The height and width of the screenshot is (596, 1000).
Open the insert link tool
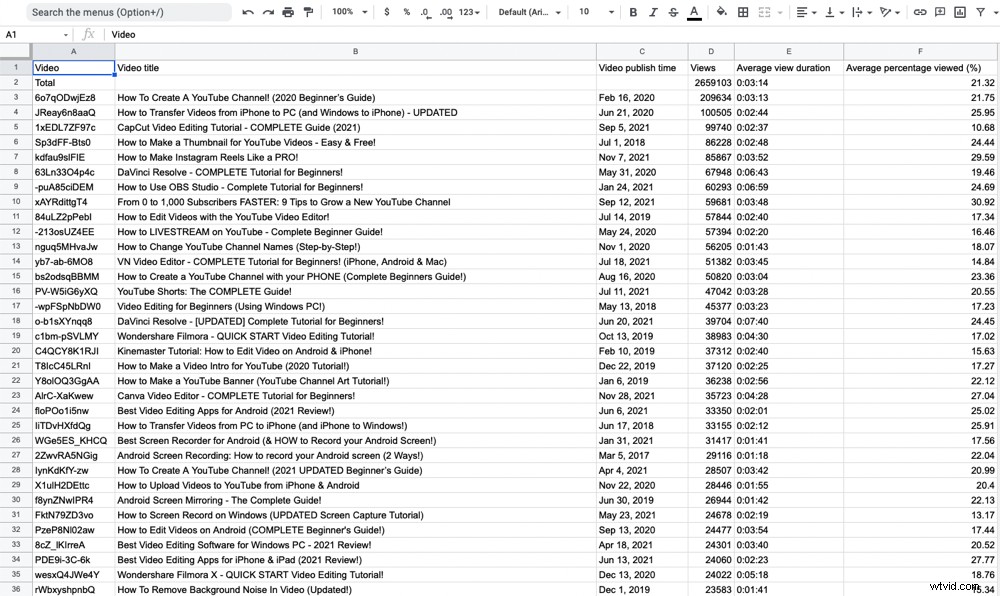pyautogui.click(x=919, y=12)
